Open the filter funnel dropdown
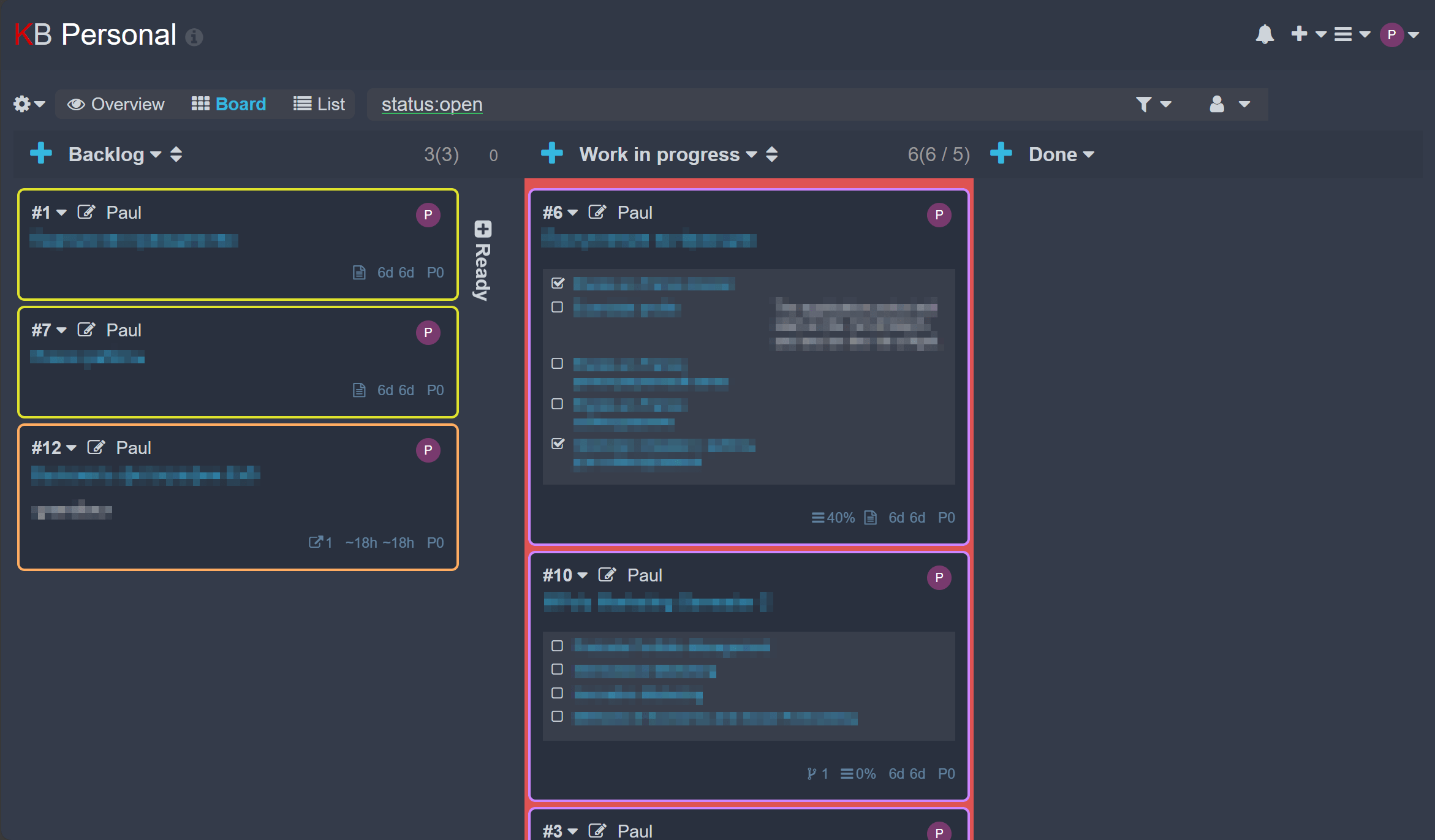Screen dimensions: 1435x840 (x=1153, y=104)
